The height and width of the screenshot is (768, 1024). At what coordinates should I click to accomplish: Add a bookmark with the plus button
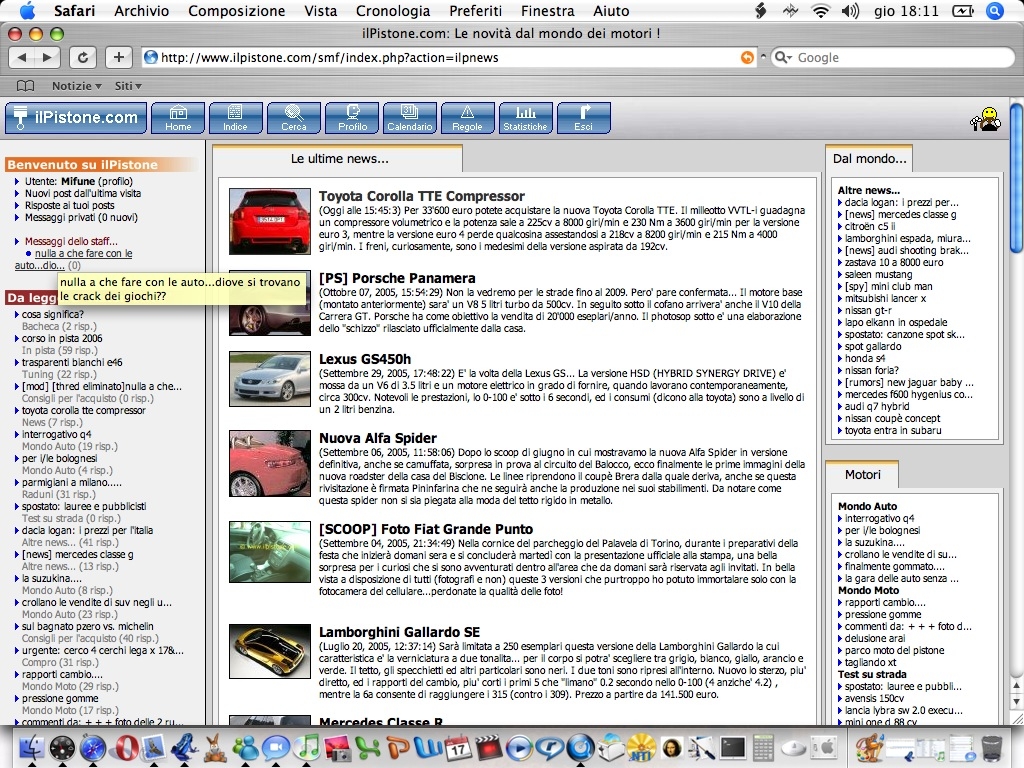pyautogui.click(x=118, y=57)
